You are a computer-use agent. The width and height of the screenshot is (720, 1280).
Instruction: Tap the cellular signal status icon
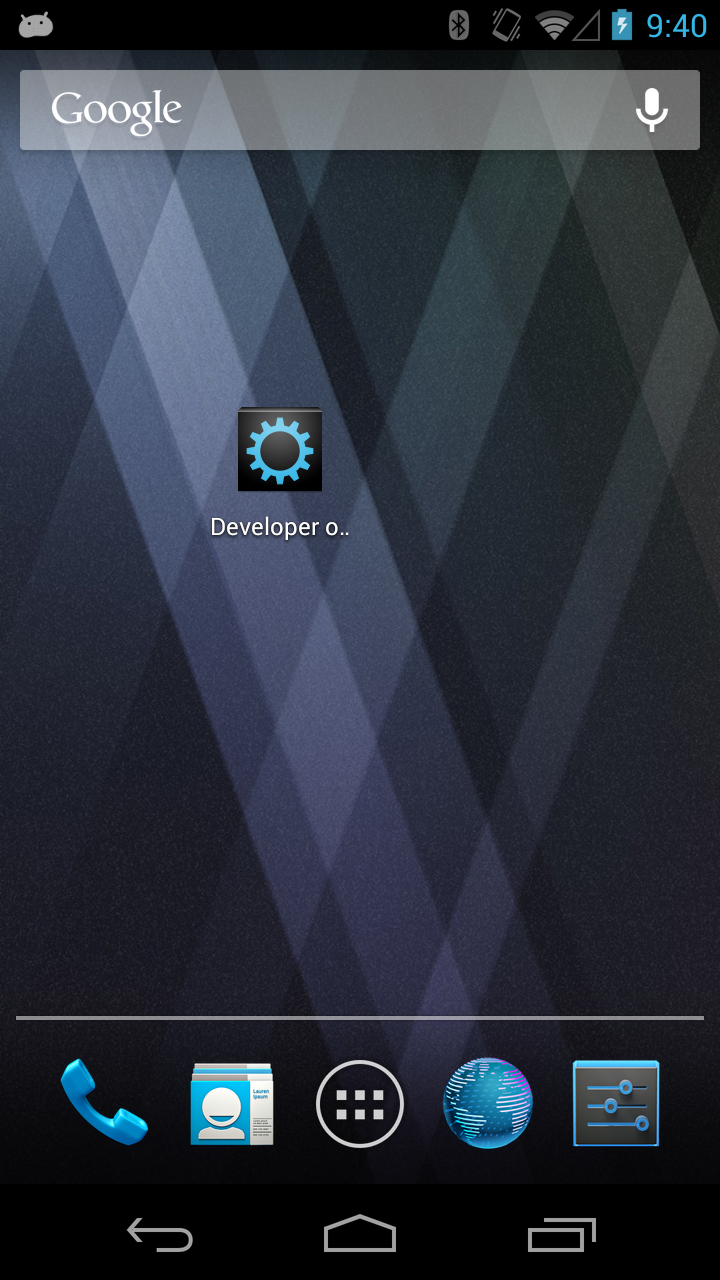[586, 25]
